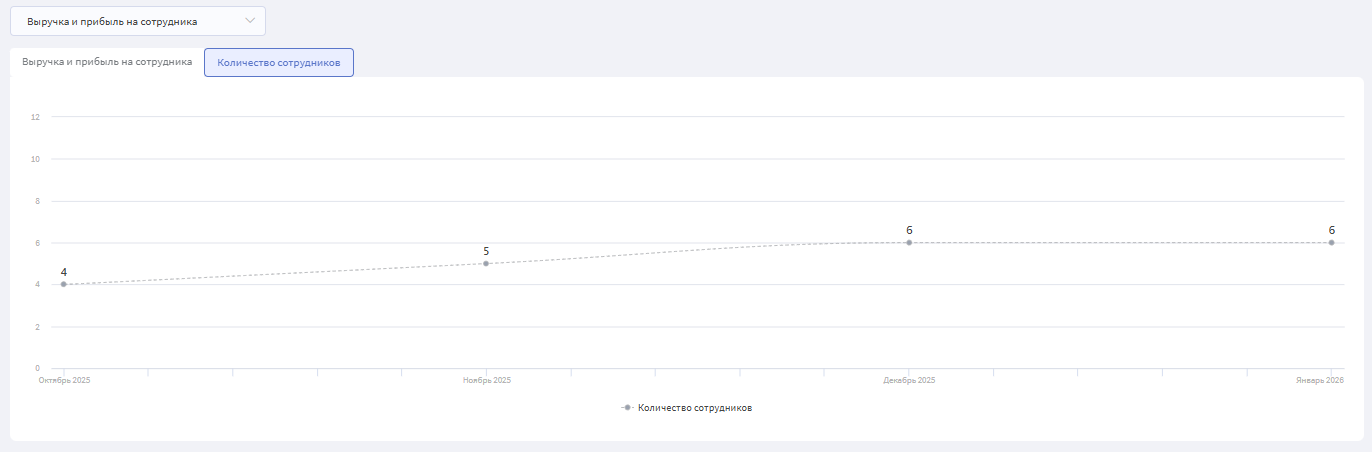Viewport: 1372px width, 452px height.
Task: Click the «Ноябрь 2025» axis label
Action: tap(487, 381)
